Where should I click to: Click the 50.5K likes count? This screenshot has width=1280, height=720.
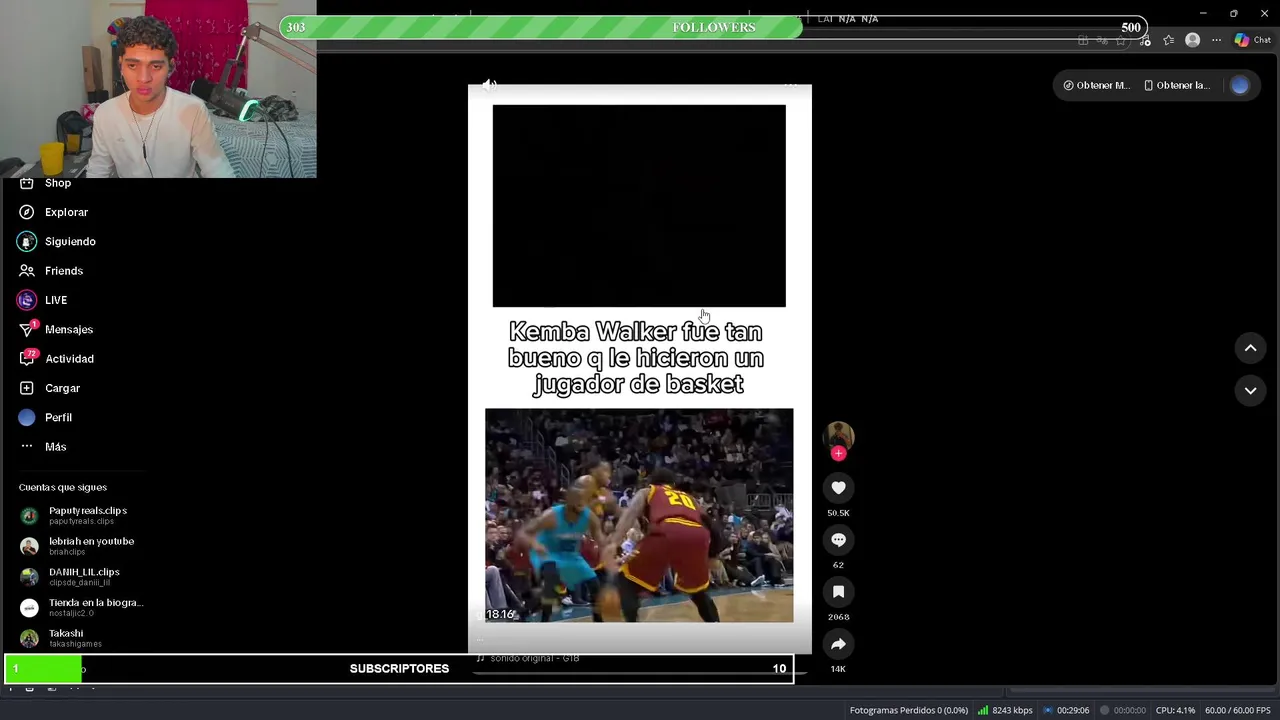838,513
